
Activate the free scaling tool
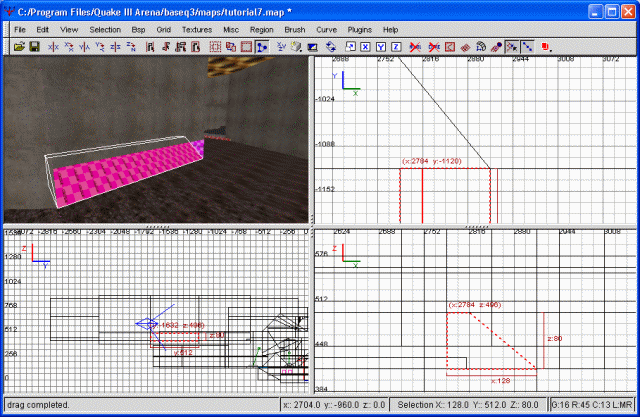click(350, 47)
